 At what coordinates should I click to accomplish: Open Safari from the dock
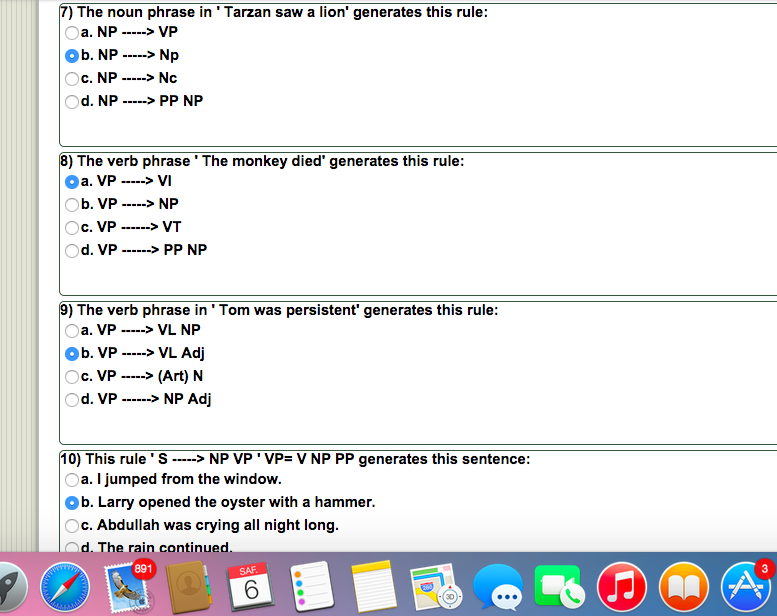point(65,585)
